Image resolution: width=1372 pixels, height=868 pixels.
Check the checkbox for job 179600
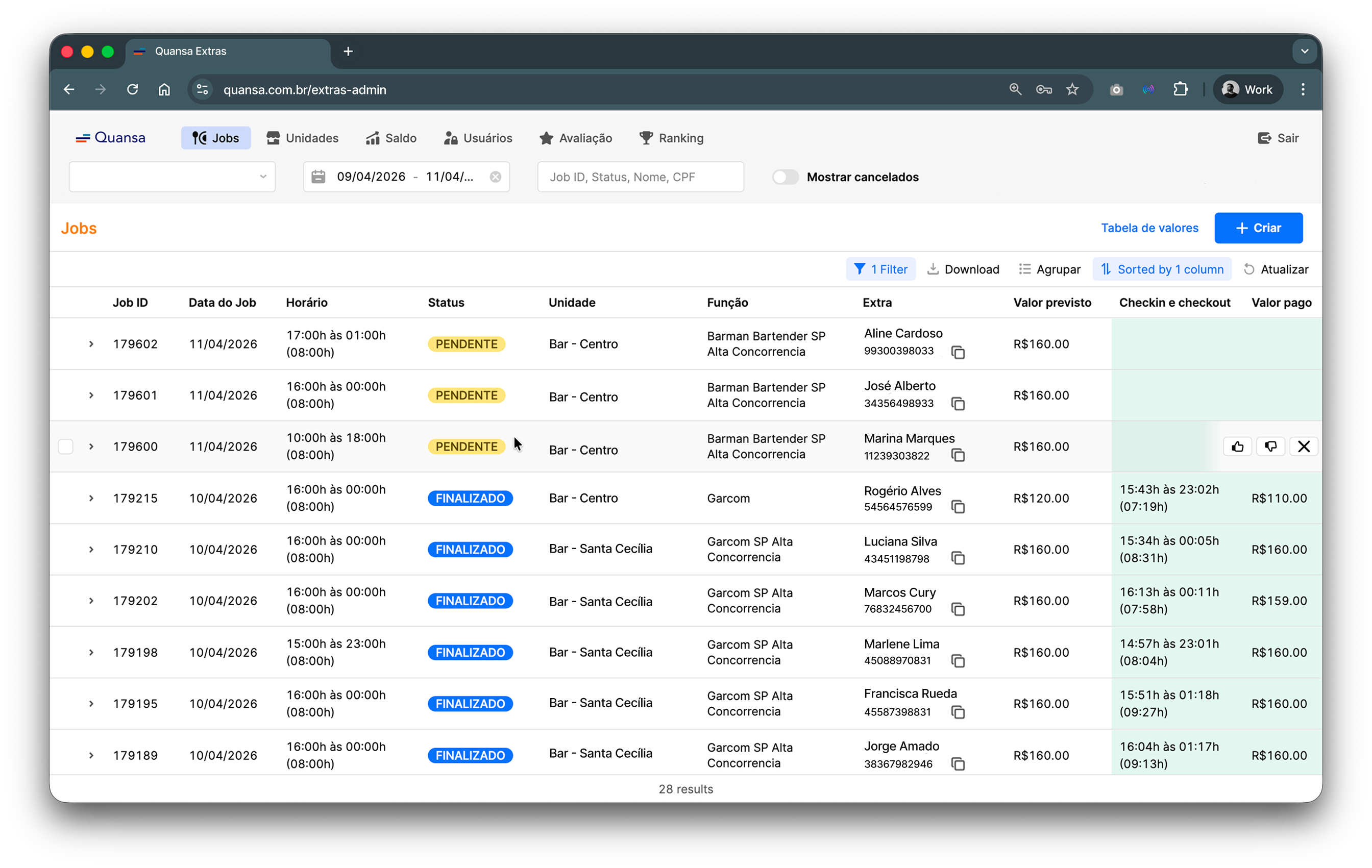[65, 447]
